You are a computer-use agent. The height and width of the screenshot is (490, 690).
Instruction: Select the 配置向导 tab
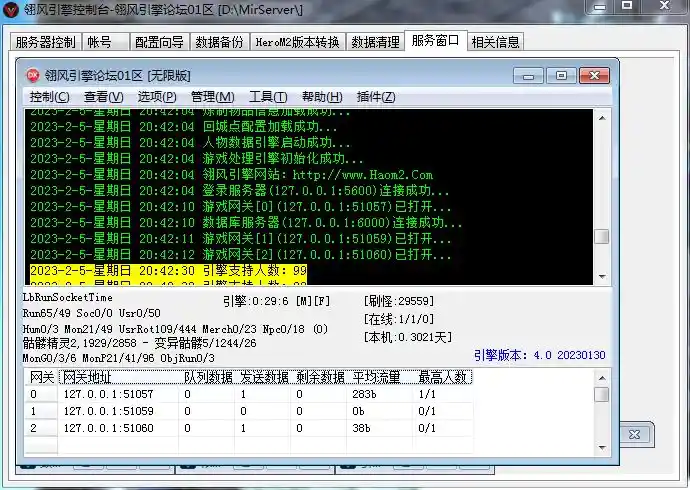[159, 42]
